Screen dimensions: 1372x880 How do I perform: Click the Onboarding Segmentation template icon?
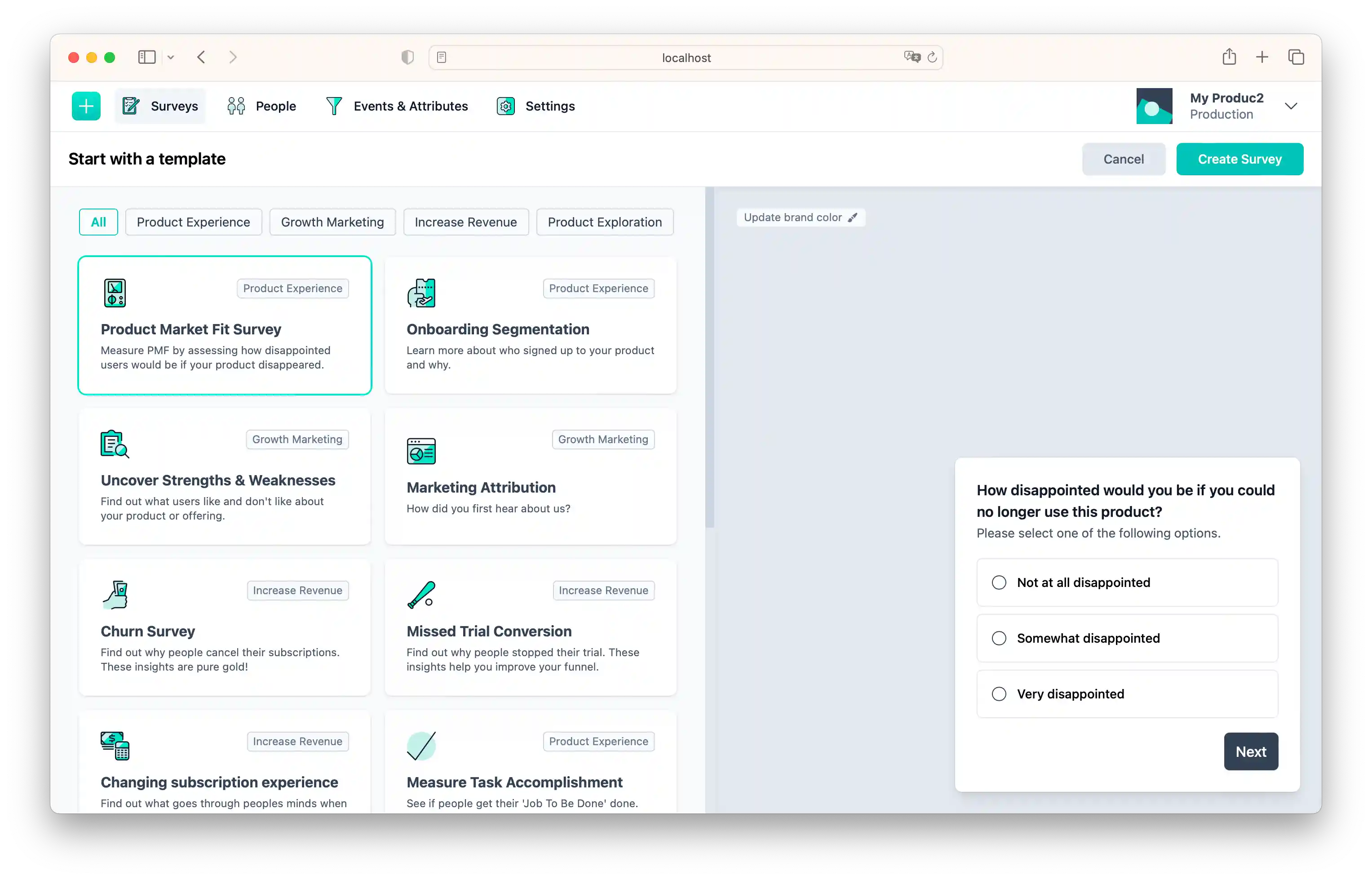coord(421,293)
